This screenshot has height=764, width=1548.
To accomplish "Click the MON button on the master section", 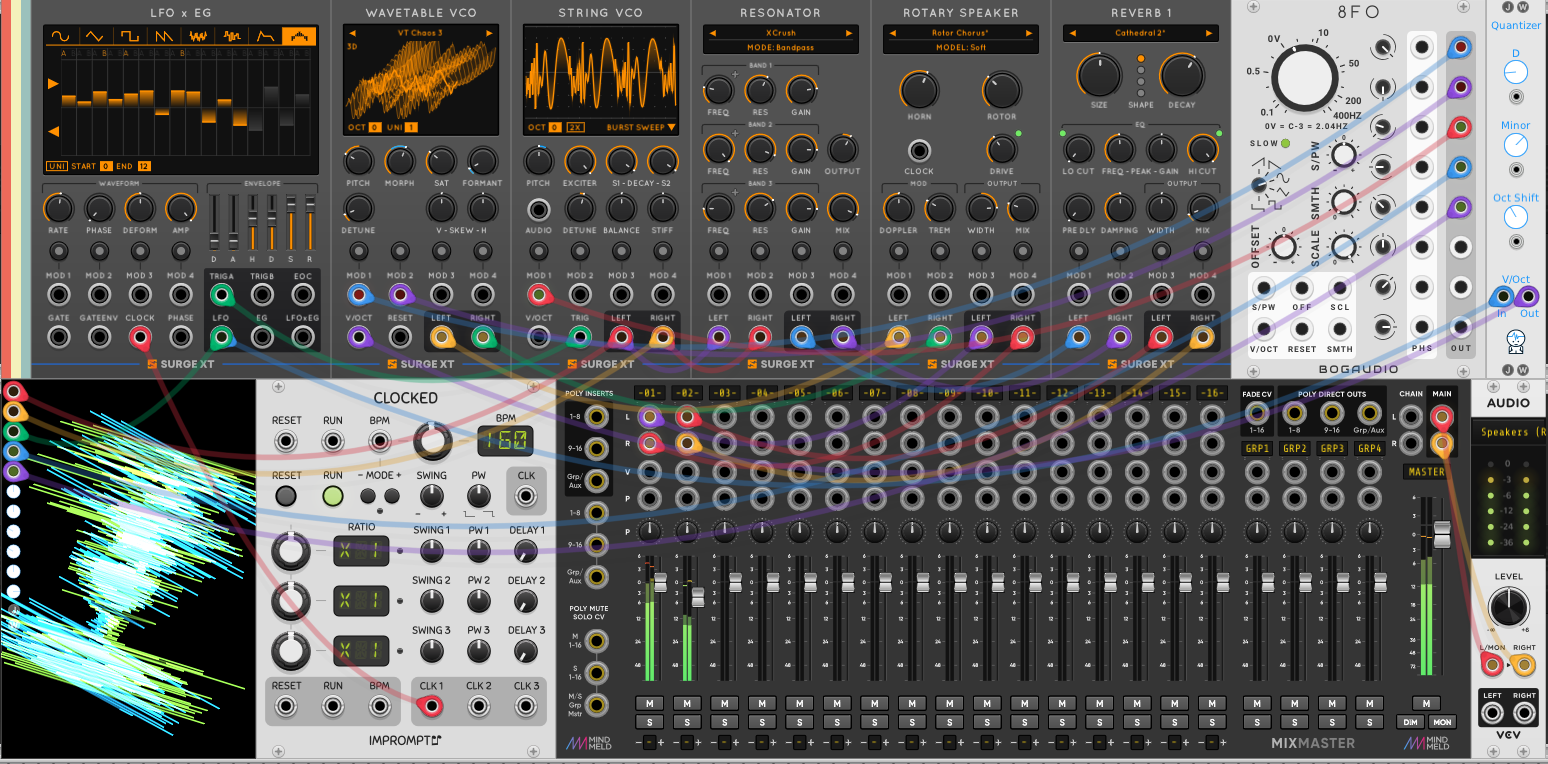I will pos(1441,721).
